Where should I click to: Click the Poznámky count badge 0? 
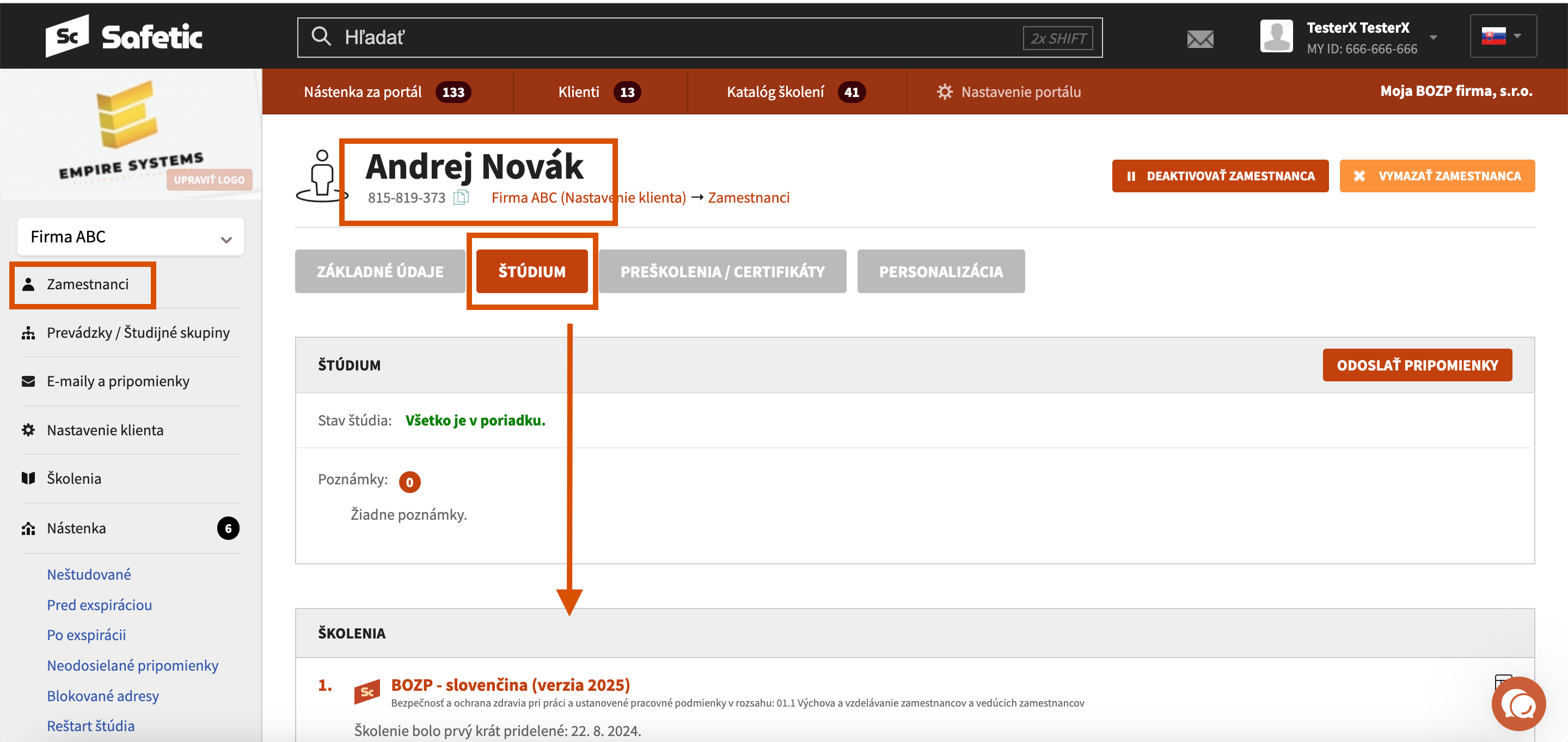coord(409,482)
